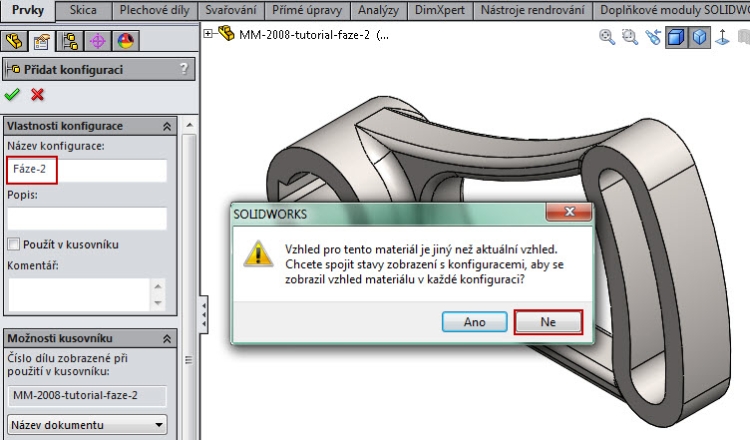Click the Přidat konfiguraci panel title

(74, 70)
